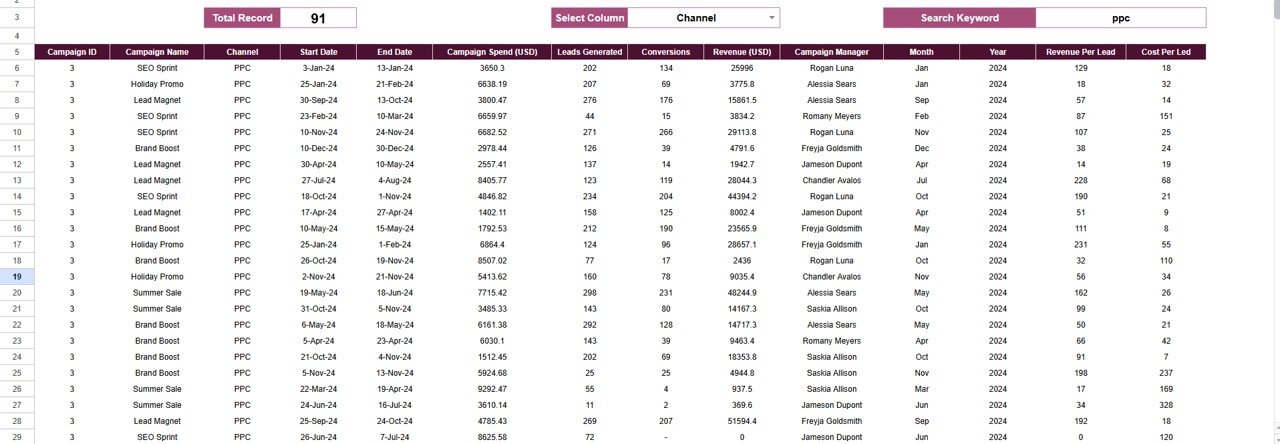
Task: Click the Select Column label
Action: pos(589,18)
